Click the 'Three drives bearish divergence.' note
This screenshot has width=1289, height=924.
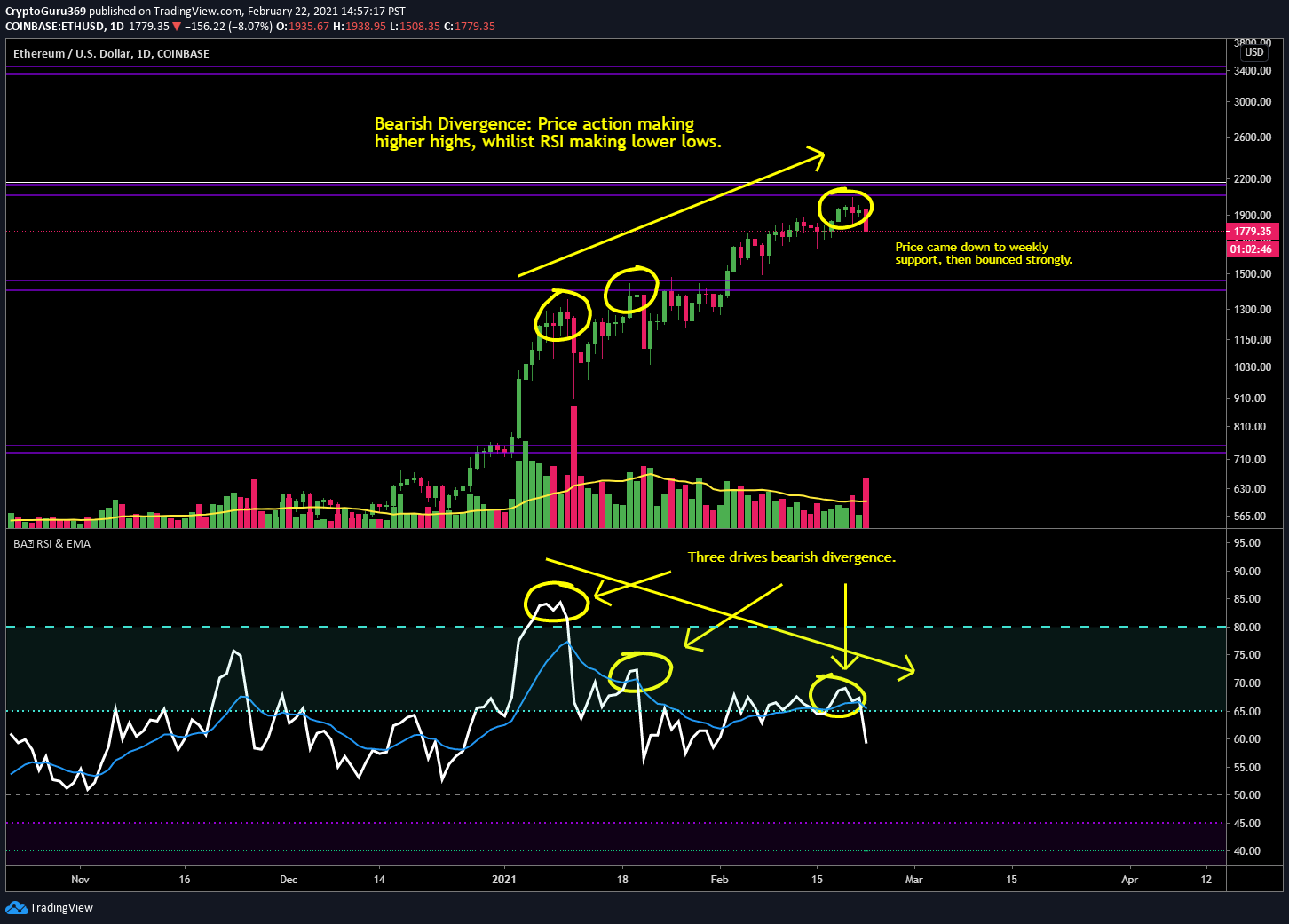tap(792, 557)
